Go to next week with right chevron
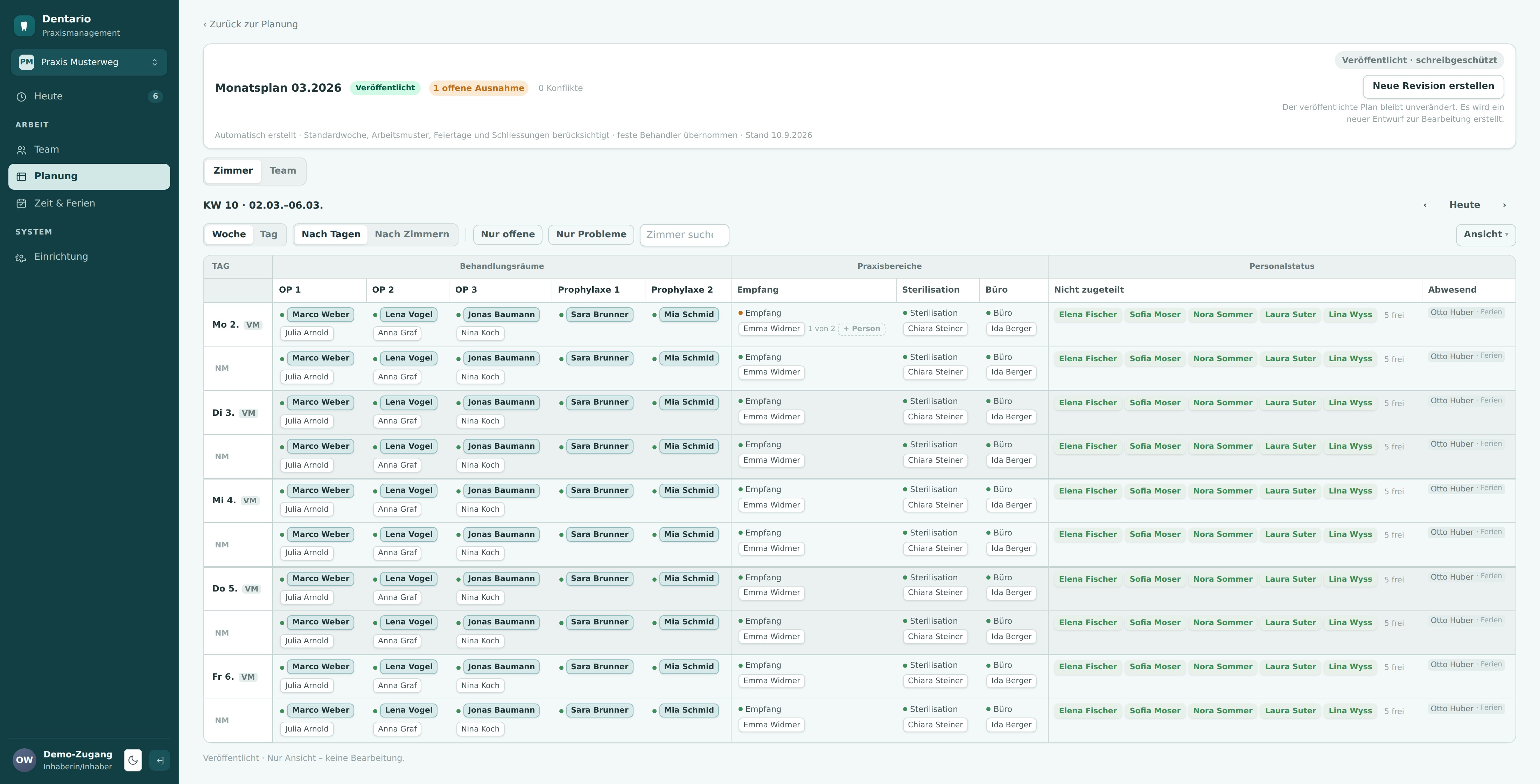This screenshot has width=1540, height=784. click(1504, 205)
